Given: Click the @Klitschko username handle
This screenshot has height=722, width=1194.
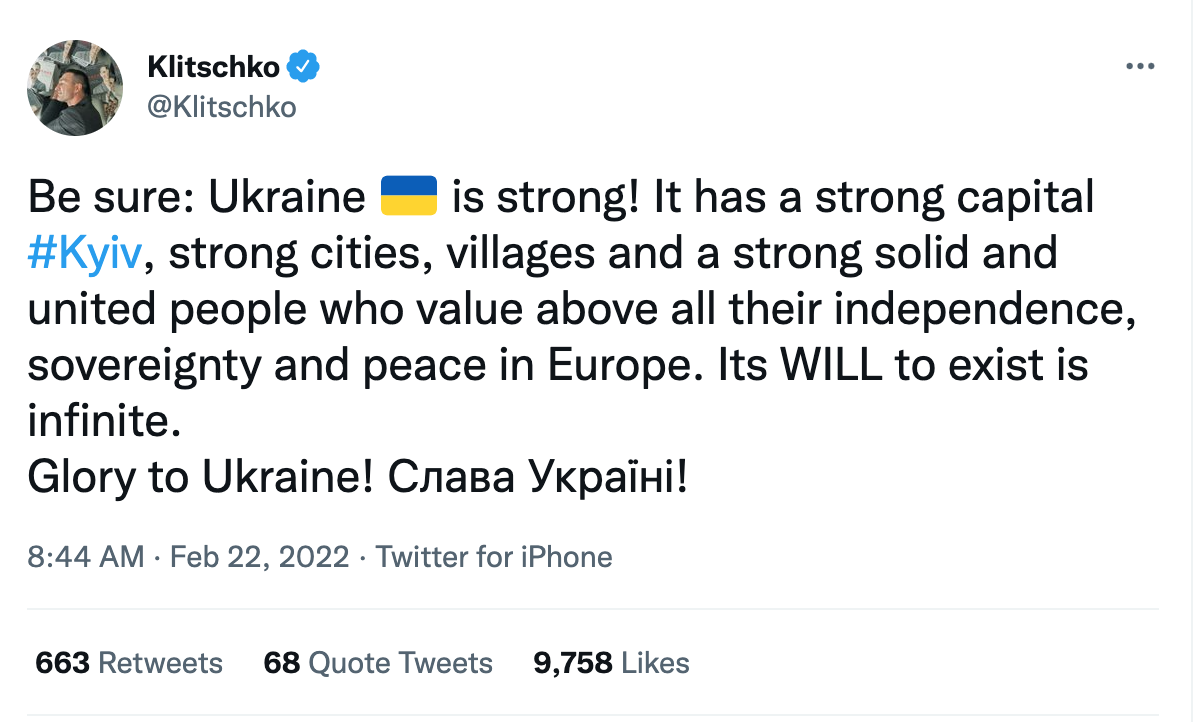Looking at the screenshot, I should coord(222,106).
